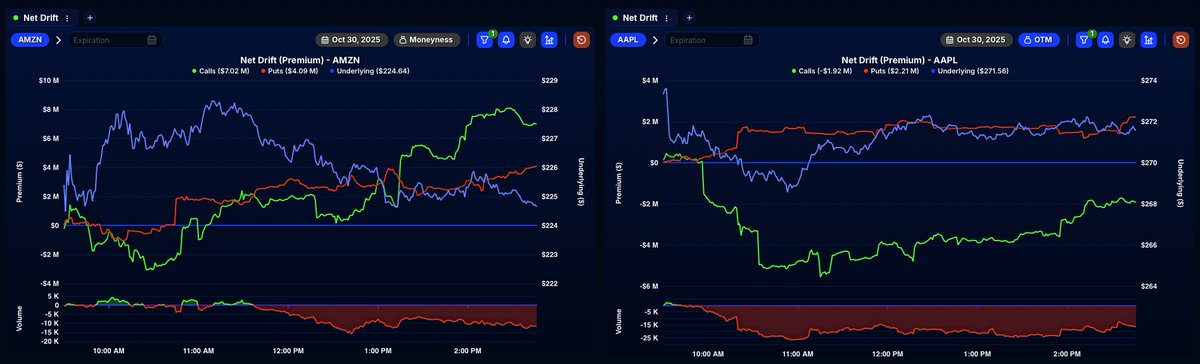Open the three-dot menu on right Net Drift tab
The width and height of the screenshot is (1200, 364).
(667, 18)
